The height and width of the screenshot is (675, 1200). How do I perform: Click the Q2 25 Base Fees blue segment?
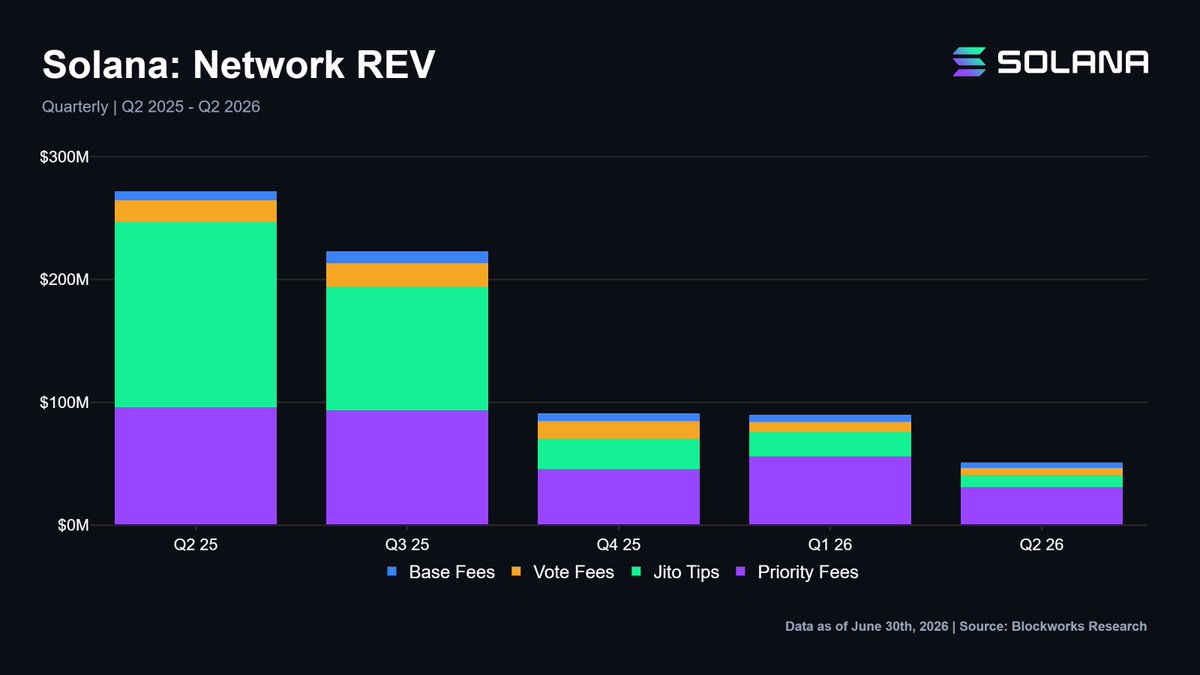pyautogui.click(x=196, y=196)
